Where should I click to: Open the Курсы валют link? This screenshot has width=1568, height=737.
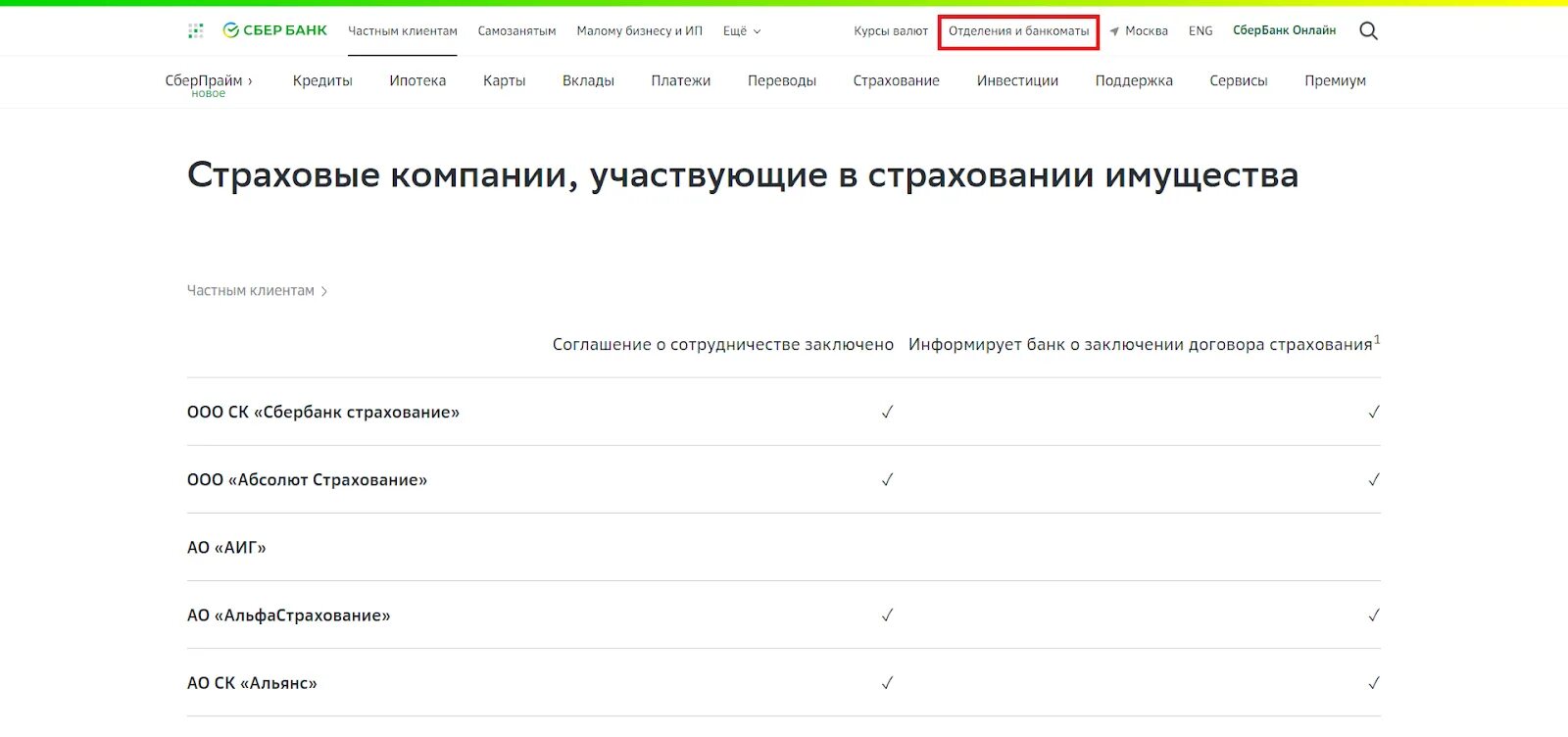[x=891, y=31]
